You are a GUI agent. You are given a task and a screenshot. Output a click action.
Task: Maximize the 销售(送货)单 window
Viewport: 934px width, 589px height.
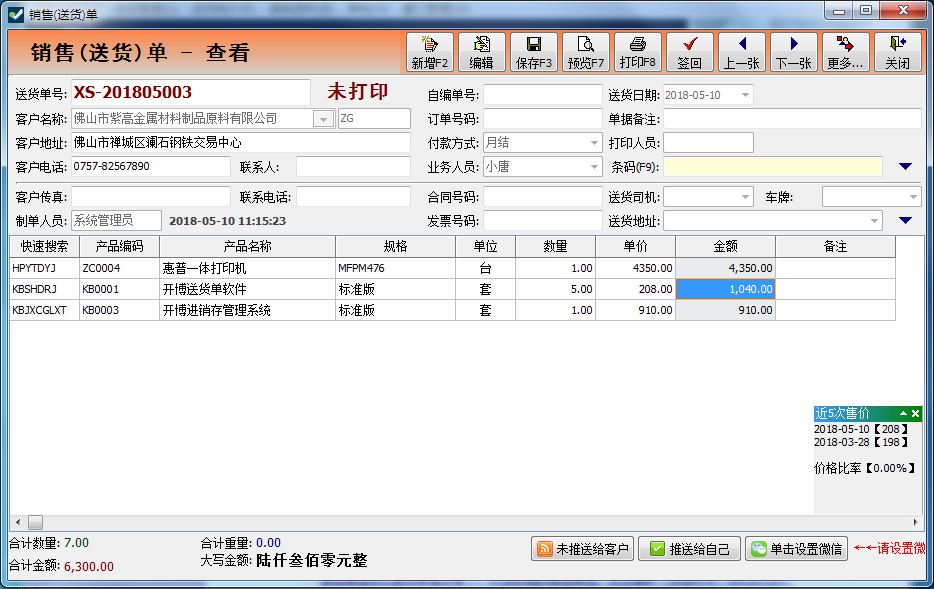point(865,10)
